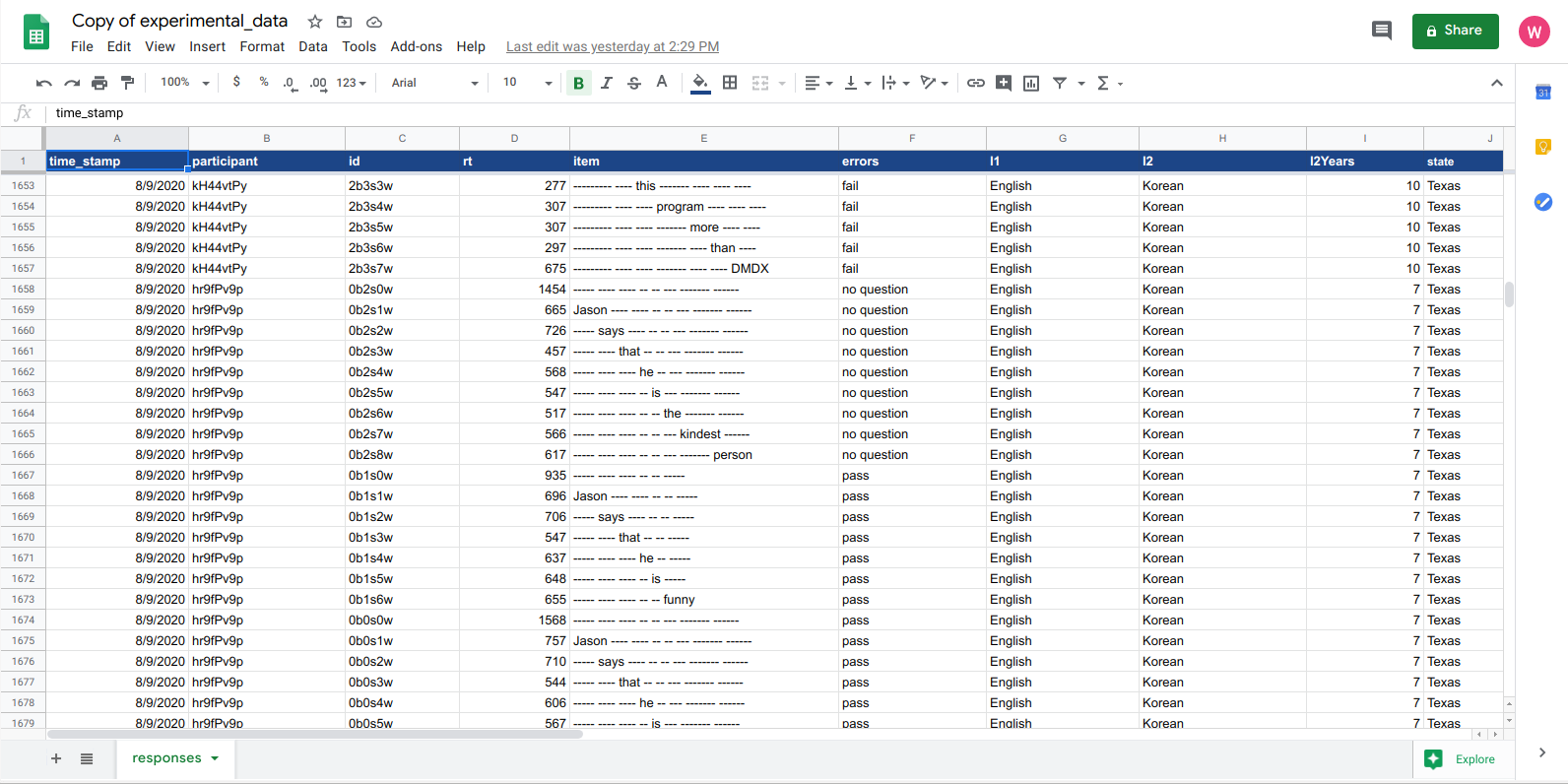This screenshot has height=784, width=1568.
Task: Select the Paint format tool
Action: coord(127,83)
